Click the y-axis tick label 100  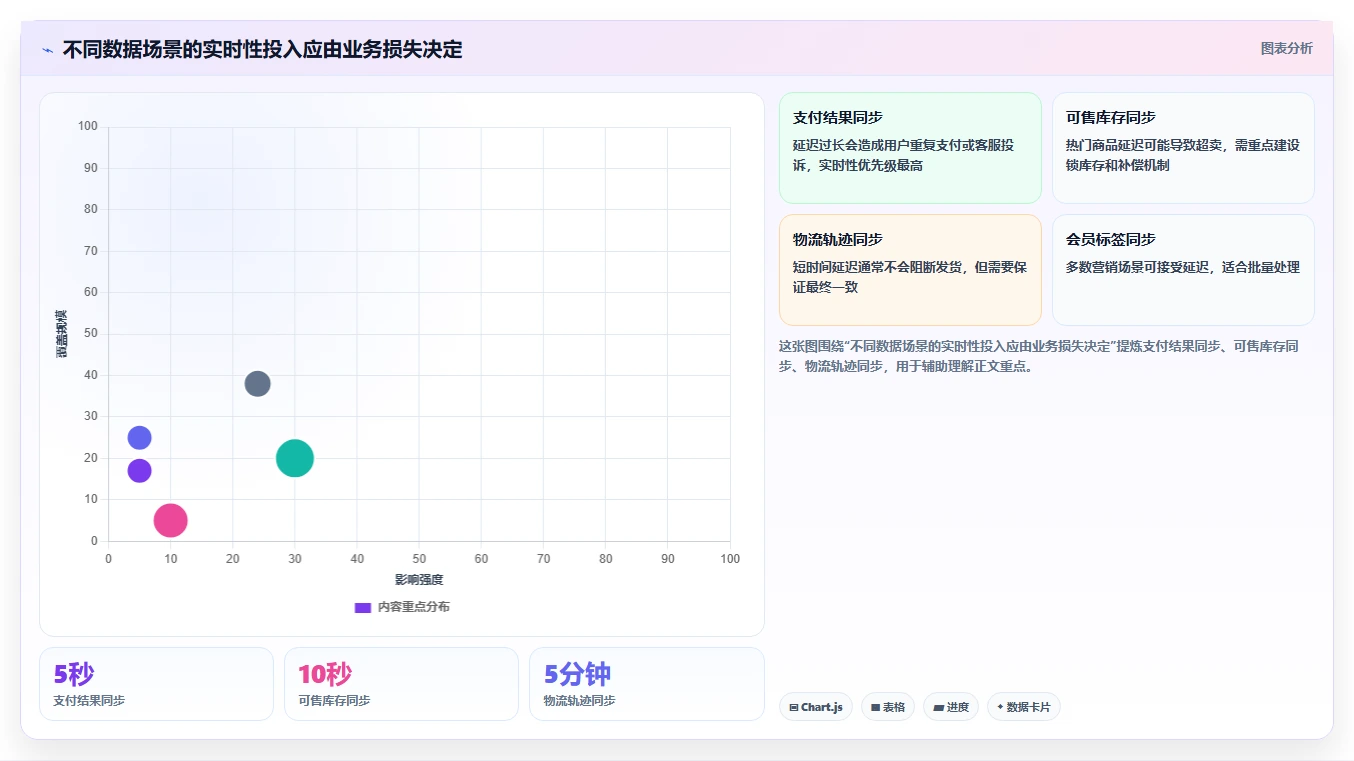(x=88, y=126)
